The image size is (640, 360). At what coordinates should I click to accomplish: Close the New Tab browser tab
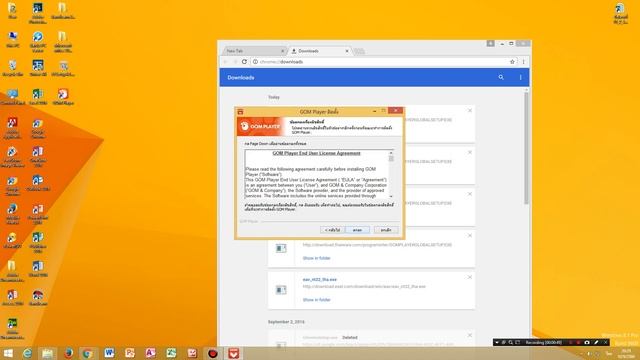282,51
